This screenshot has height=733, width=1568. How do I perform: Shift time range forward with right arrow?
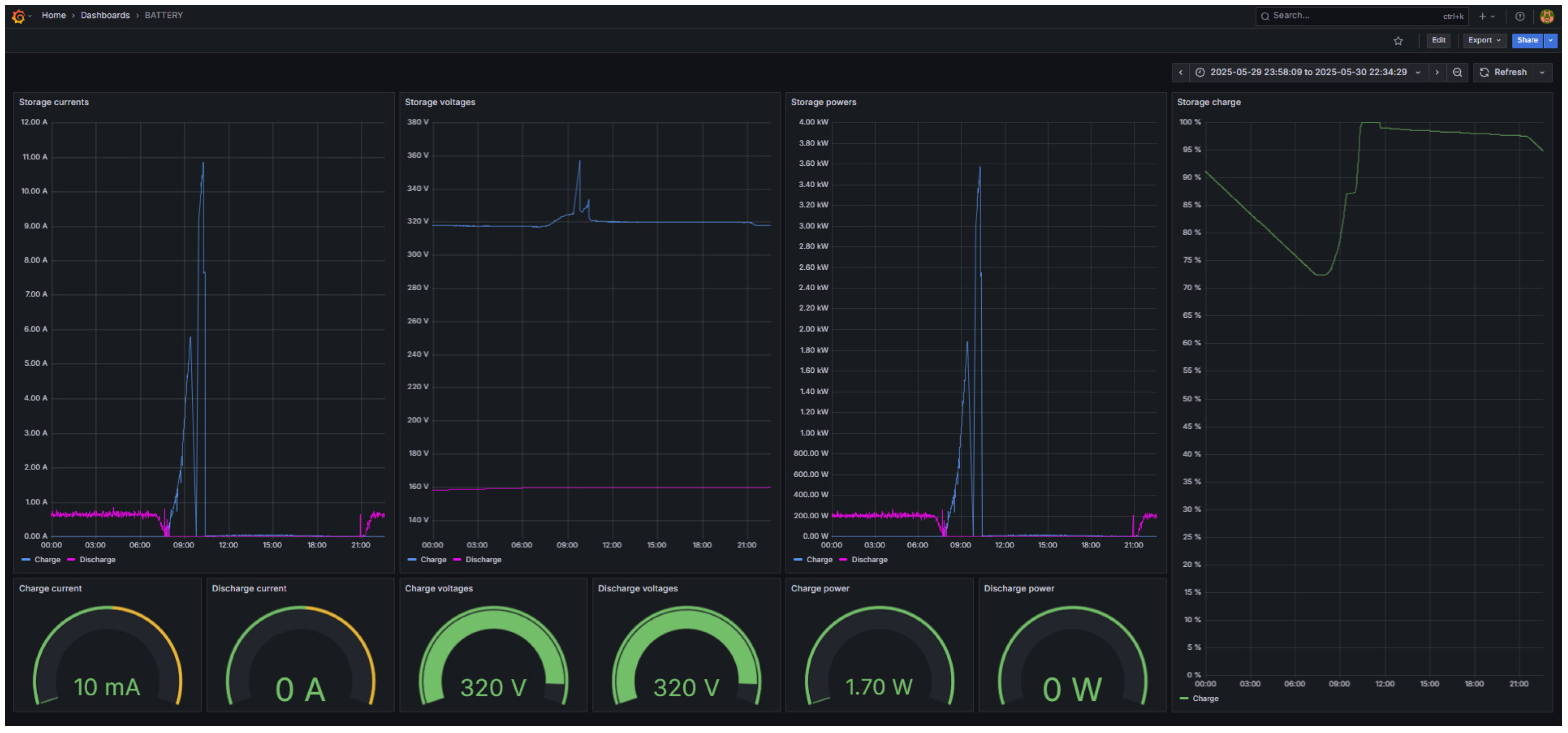[1437, 72]
